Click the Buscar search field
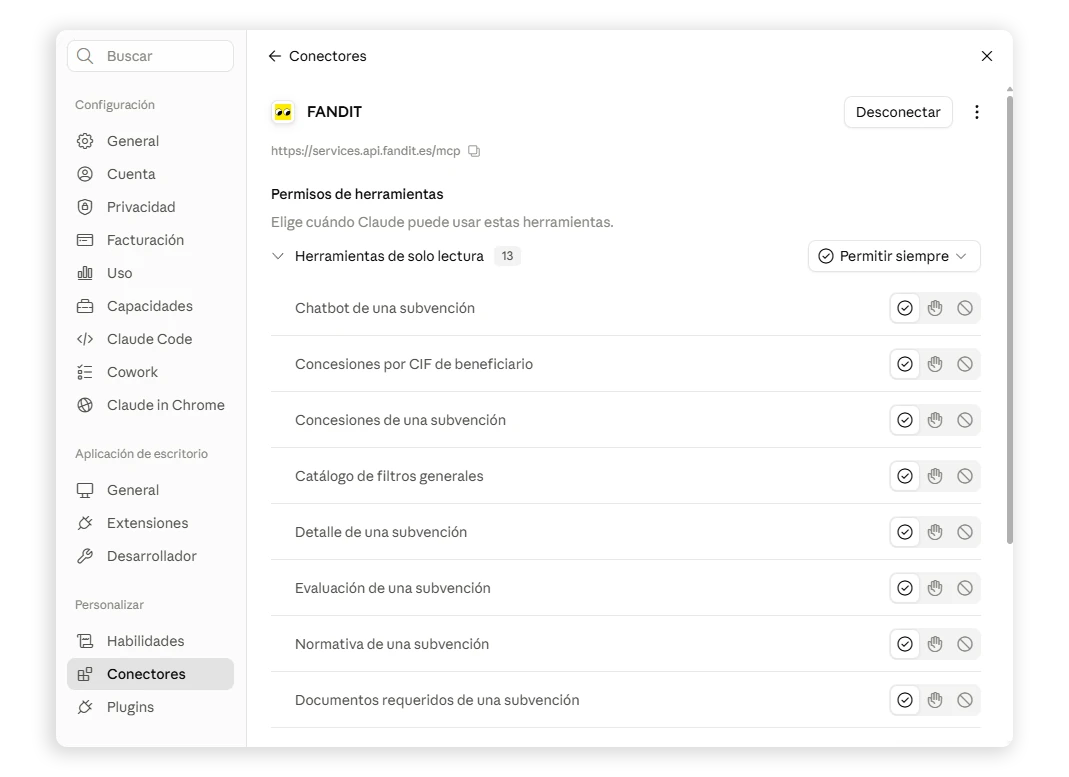 [150, 56]
